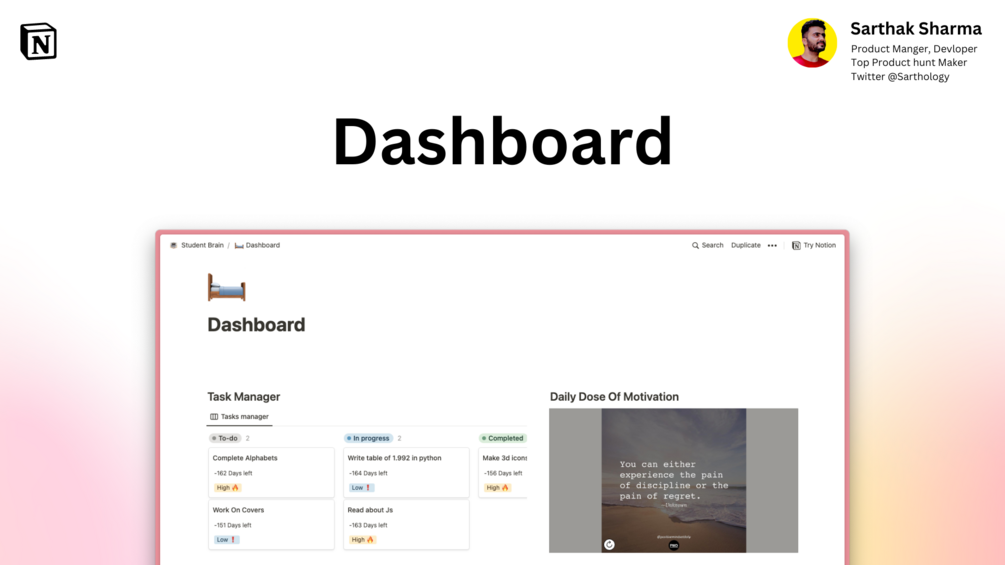The height and width of the screenshot is (565, 1005).
Task: Click the Duplicate button
Action: coord(745,245)
